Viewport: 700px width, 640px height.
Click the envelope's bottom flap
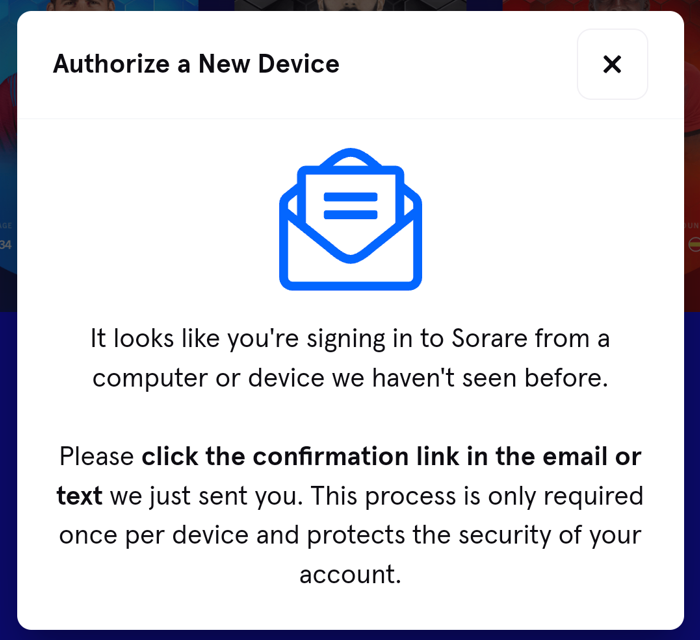tap(350, 254)
